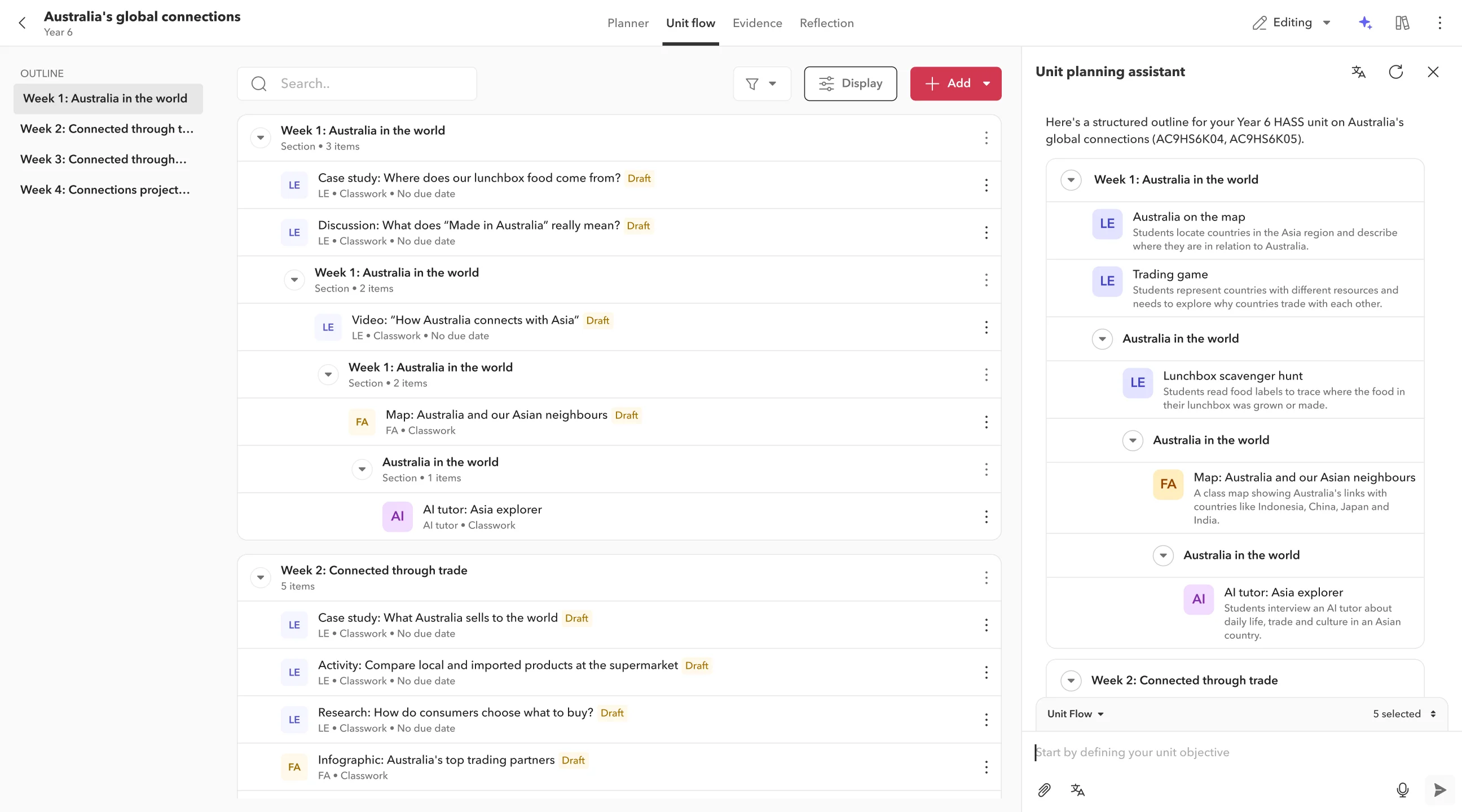
Task: Collapse Week 2: Connected through trade in unit flow
Action: (x=261, y=577)
